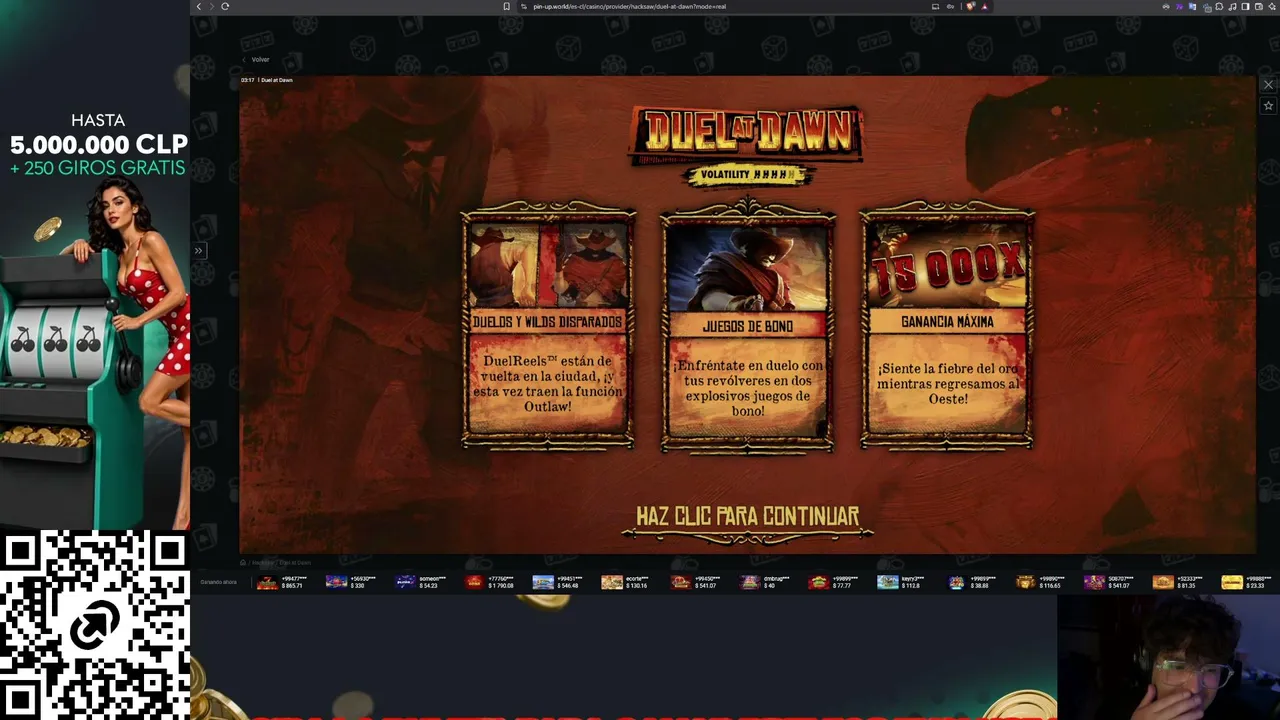Click the Ganando ahora label
Screen dimensions: 1280x720
coord(218,582)
